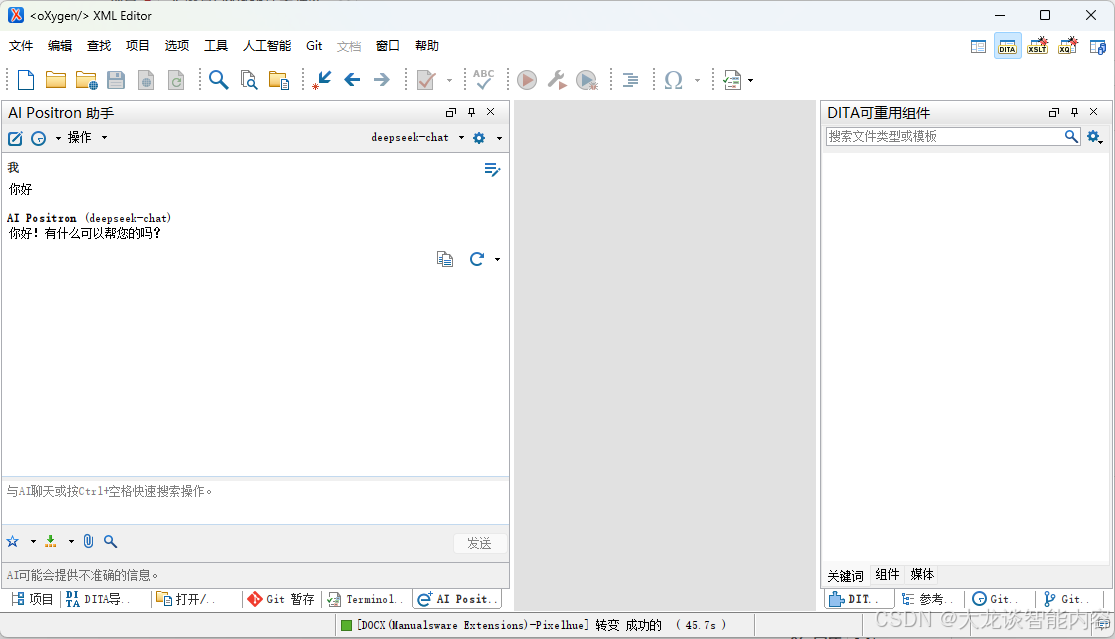Click the document checklist toolbar icon

pyautogui.click(x=732, y=80)
